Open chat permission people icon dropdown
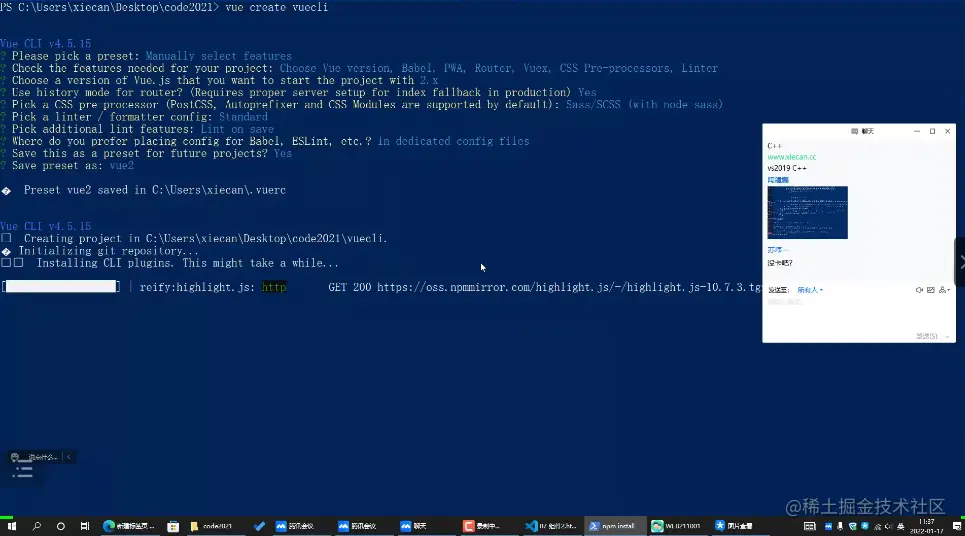This screenshot has height=536, width=965. pos(944,290)
